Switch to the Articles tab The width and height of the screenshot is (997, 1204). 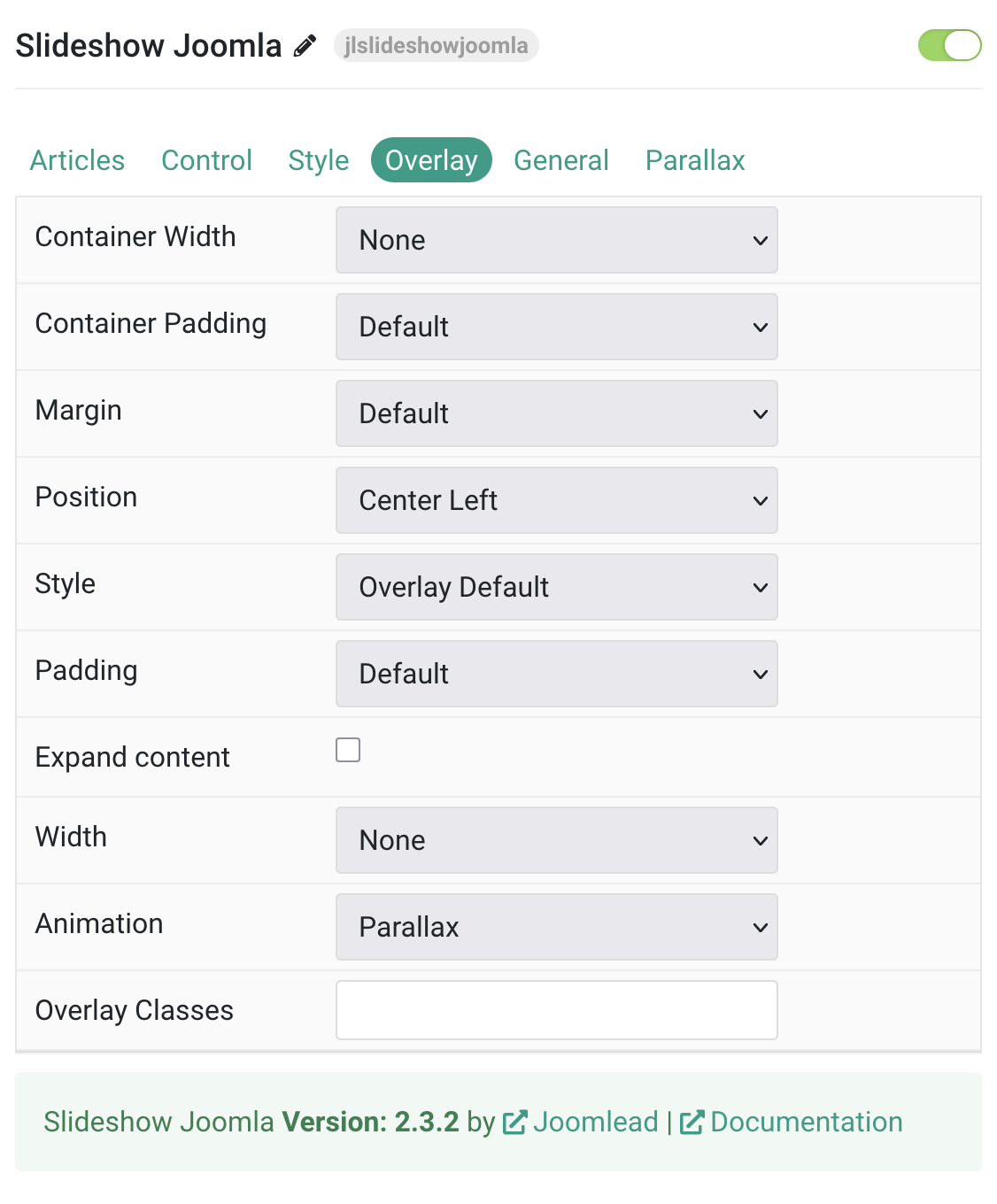click(x=77, y=160)
